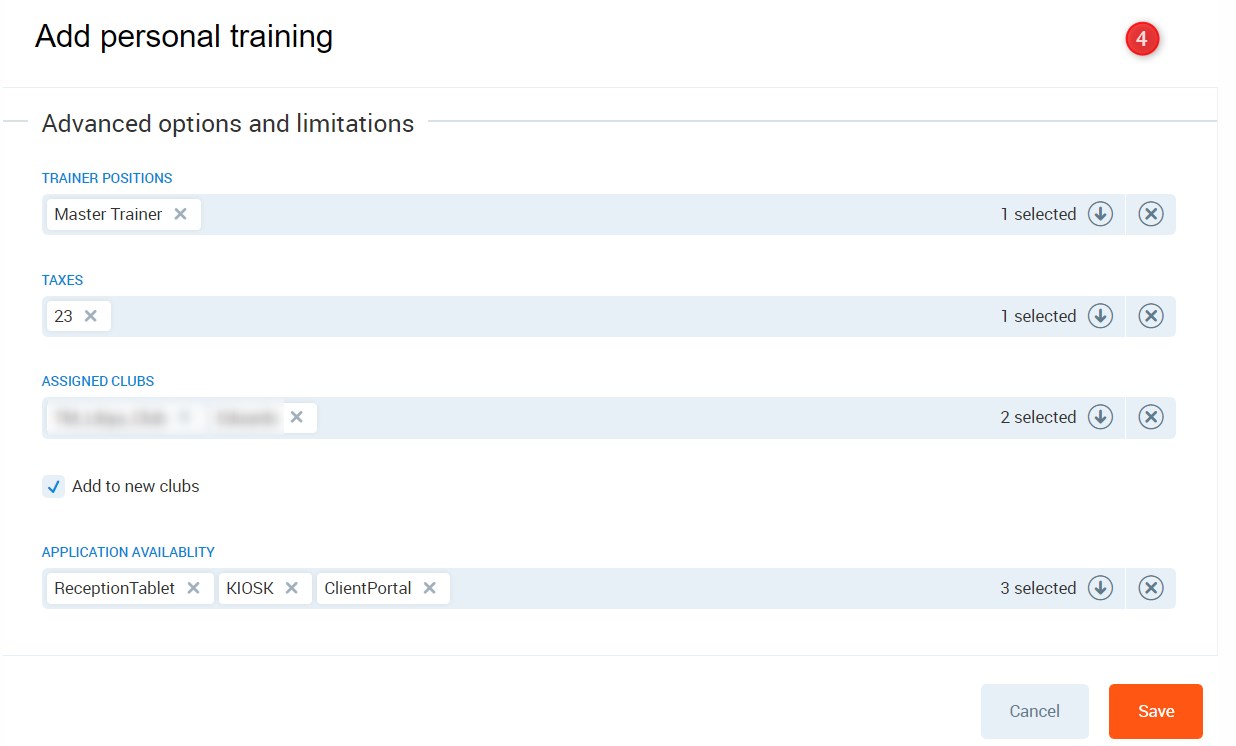This screenshot has width=1236, height=746.
Task: Remove the blurred assigned club tag
Action: (x=297, y=417)
